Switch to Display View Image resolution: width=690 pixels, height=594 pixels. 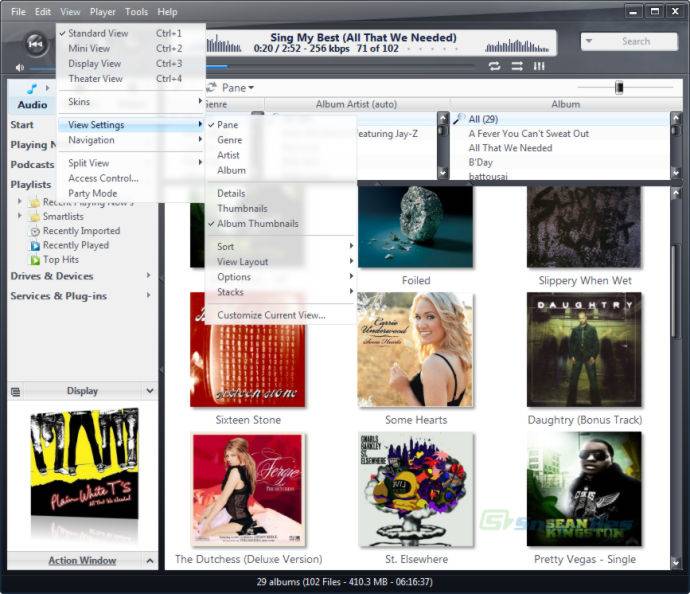[130, 64]
